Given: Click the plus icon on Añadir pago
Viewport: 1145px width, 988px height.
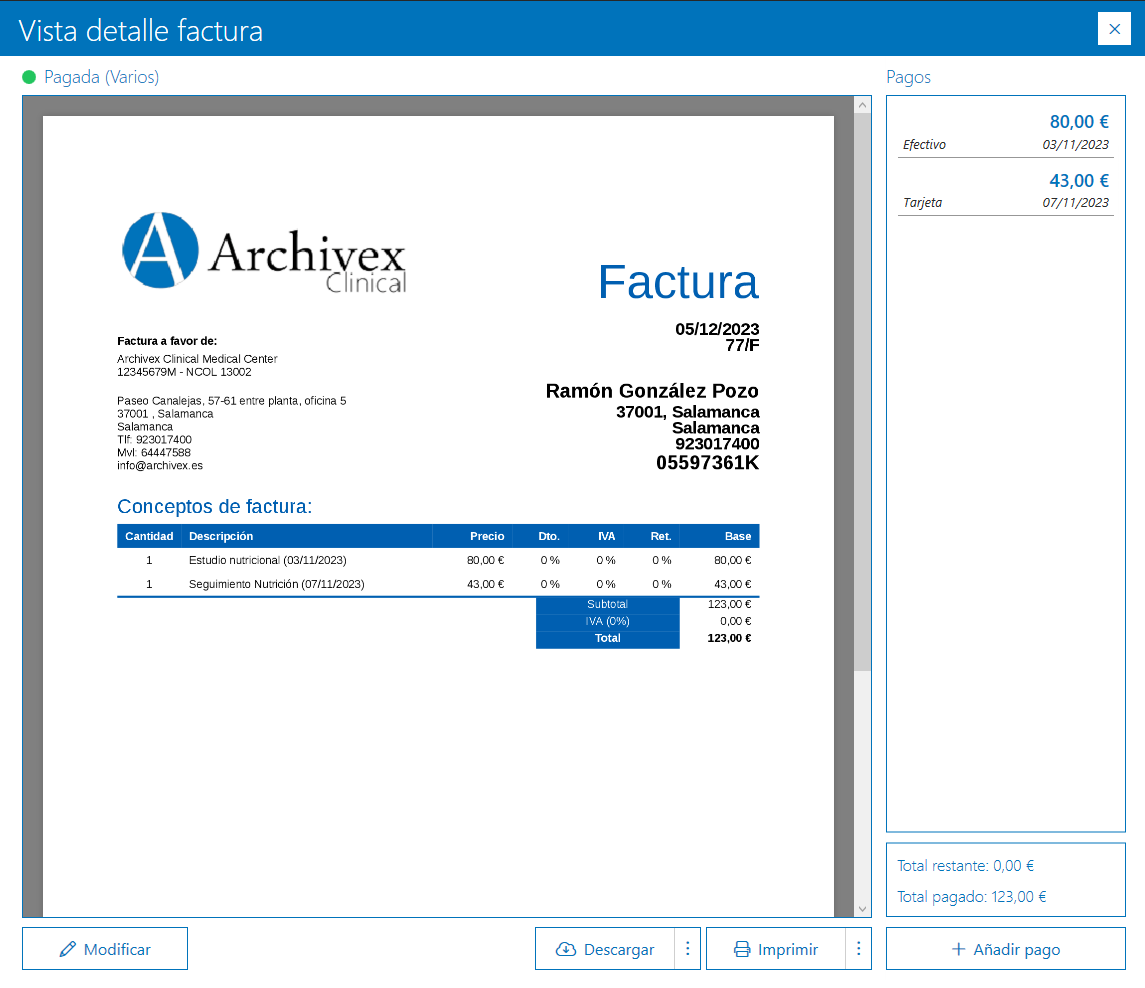Looking at the screenshot, I should tap(958, 949).
